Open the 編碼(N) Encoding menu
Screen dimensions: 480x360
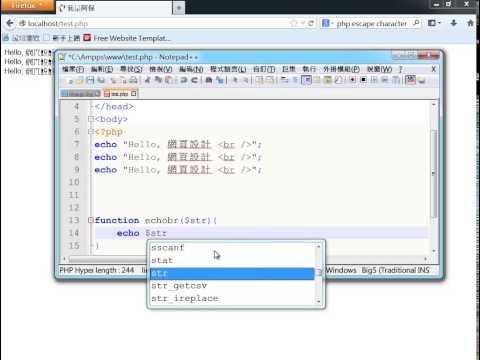click(191, 69)
